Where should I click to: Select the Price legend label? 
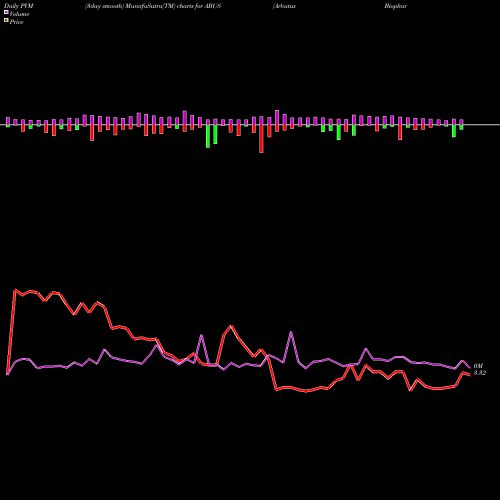(x=16, y=22)
